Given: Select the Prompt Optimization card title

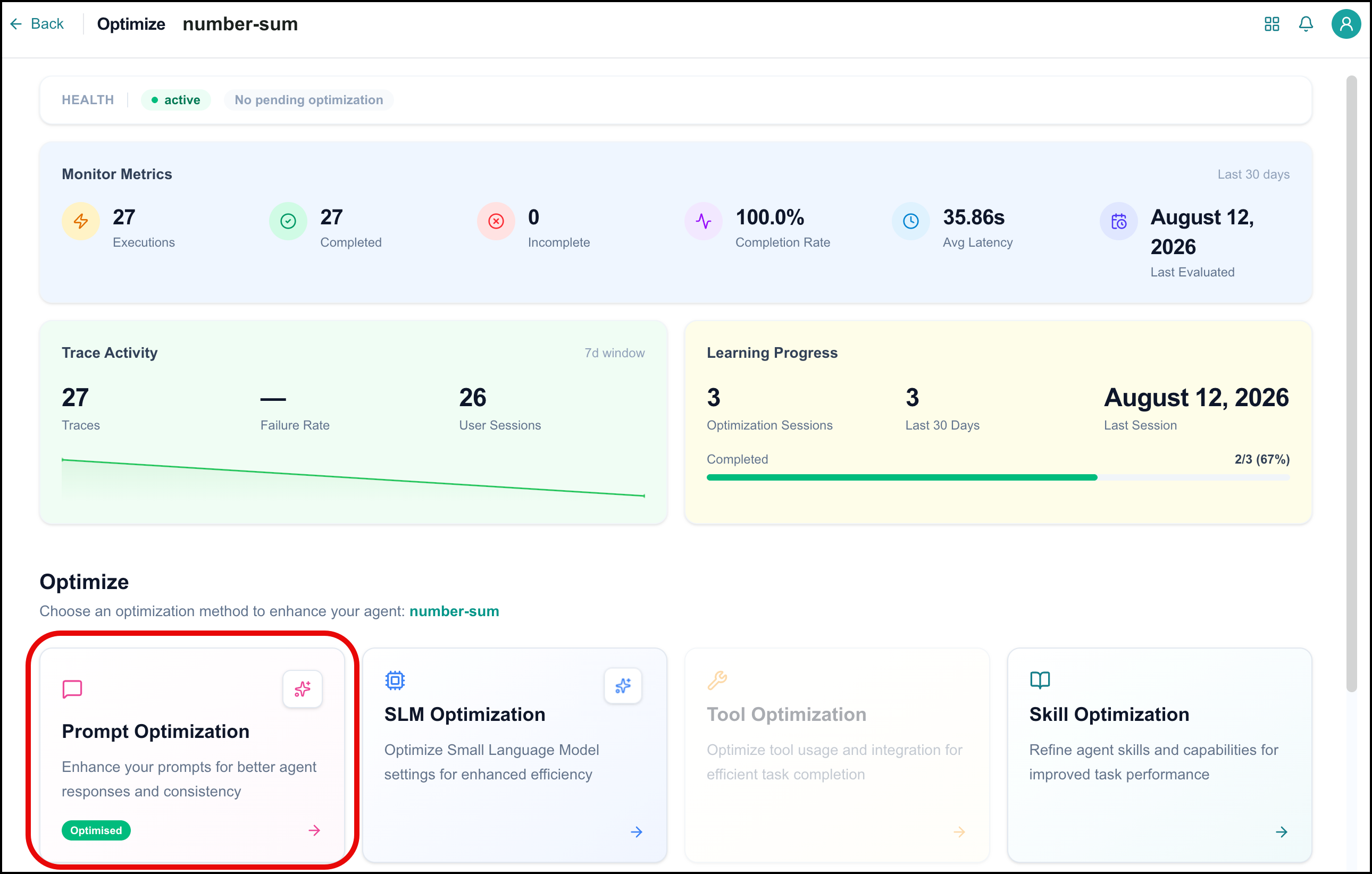Looking at the screenshot, I should coord(155,731).
